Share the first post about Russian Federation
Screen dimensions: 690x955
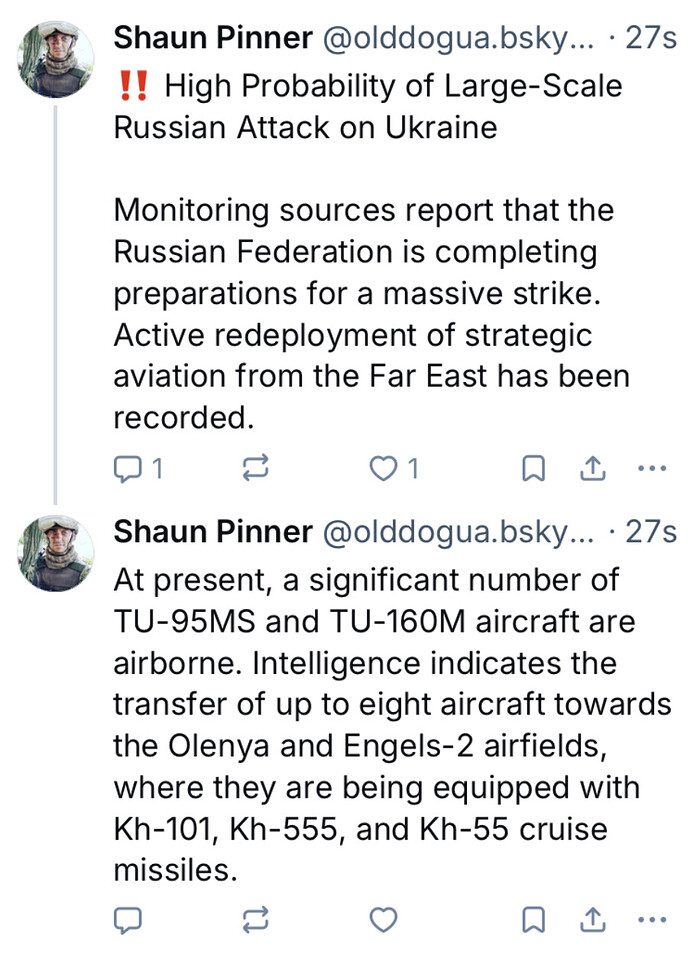click(592, 468)
